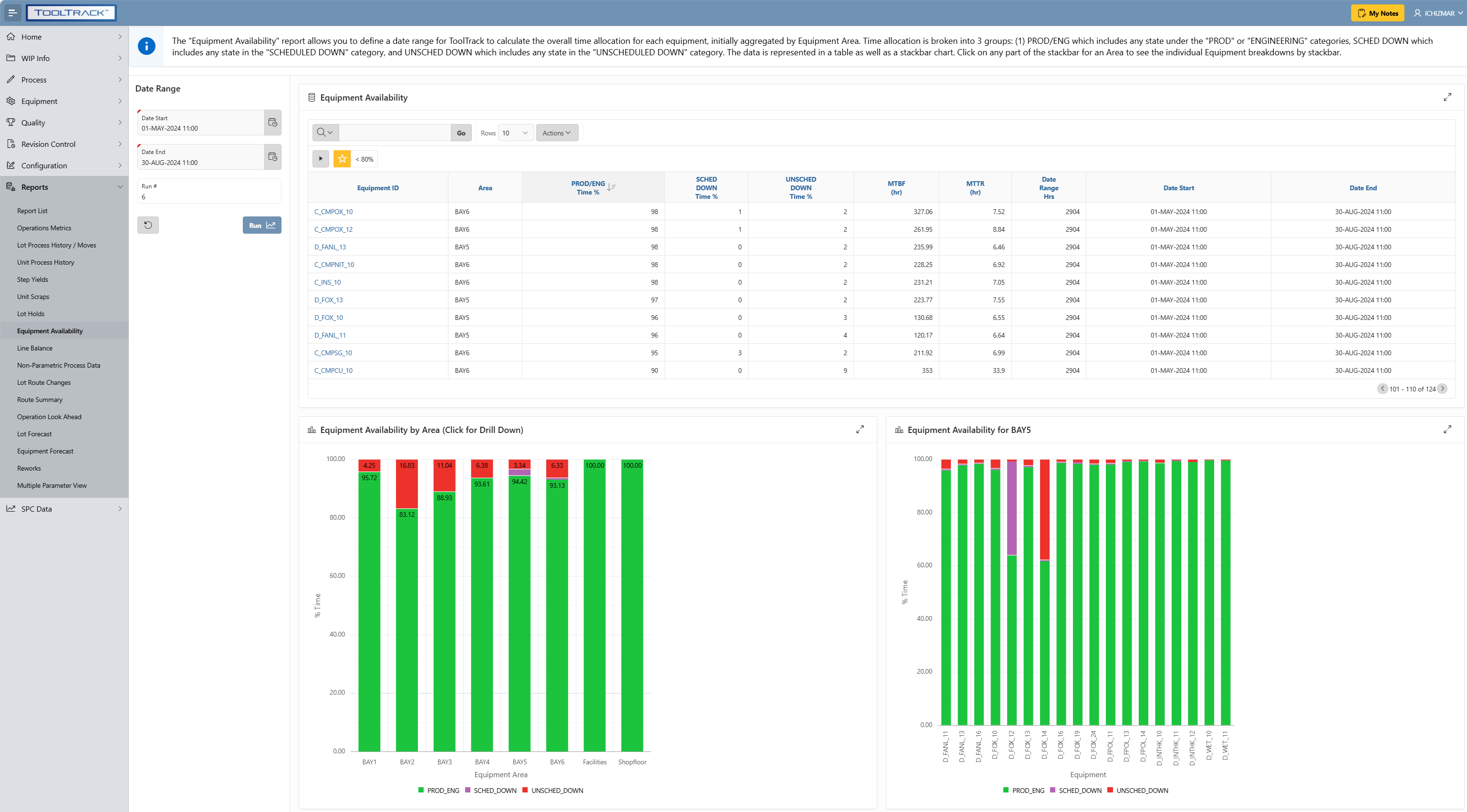The height and width of the screenshot is (812, 1467).
Task: Click the yellow star icon beside the filter
Action: click(341, 159)
